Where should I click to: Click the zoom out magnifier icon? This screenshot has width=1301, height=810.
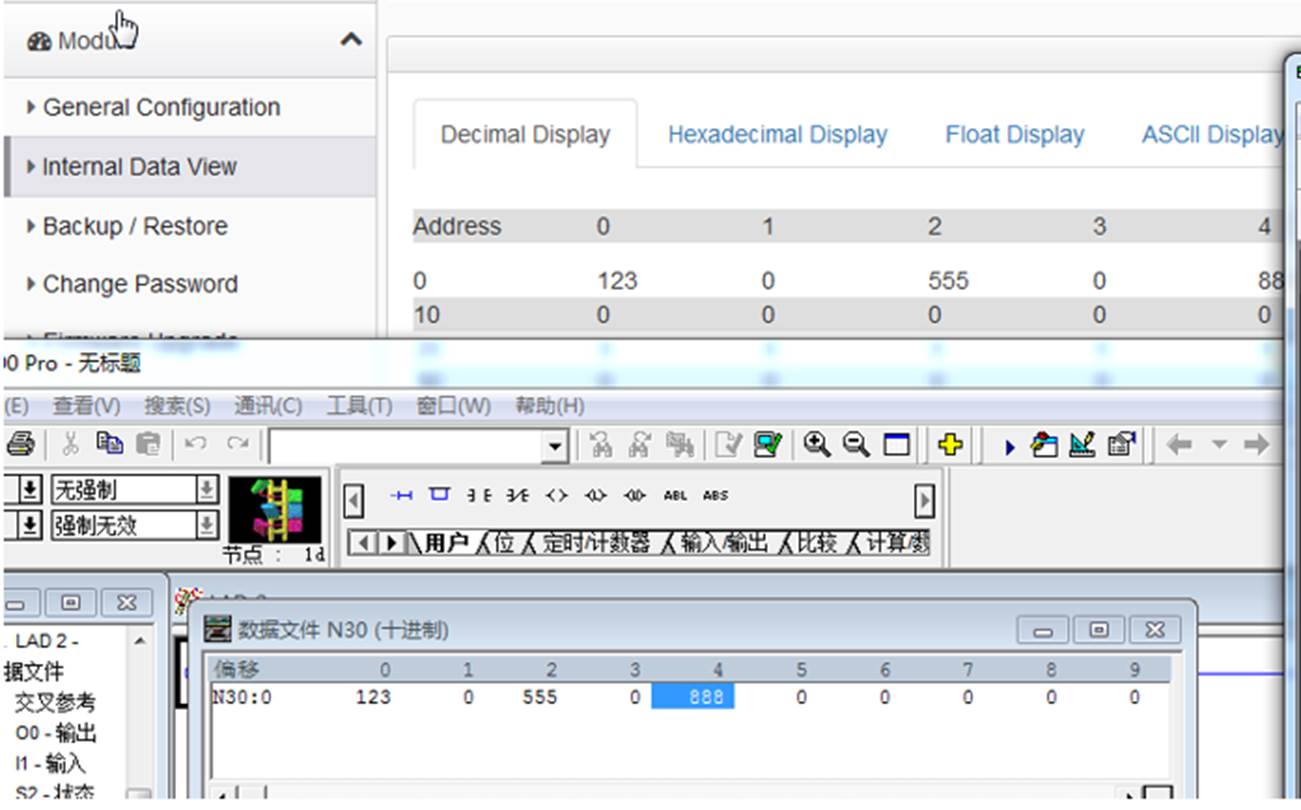point(856,444)
